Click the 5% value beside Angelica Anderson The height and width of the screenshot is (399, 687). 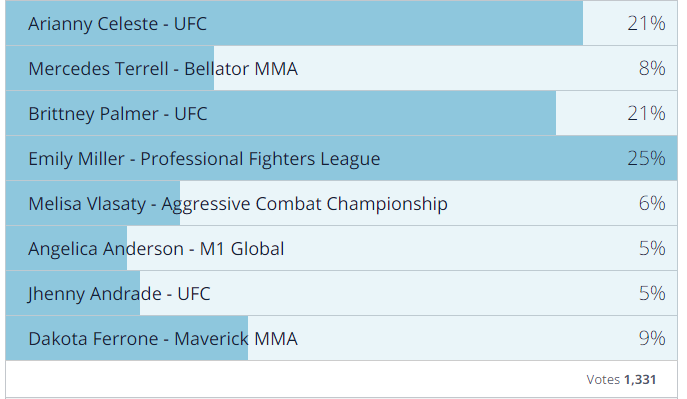pyautogui.click(x=652, y=248)
